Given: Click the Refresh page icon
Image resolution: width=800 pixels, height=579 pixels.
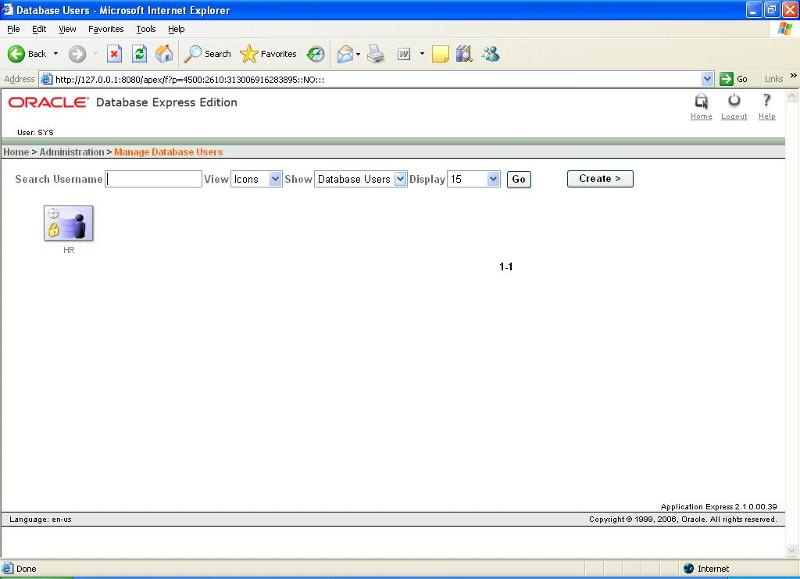Looking at the screenshot, I should [139, 54].
